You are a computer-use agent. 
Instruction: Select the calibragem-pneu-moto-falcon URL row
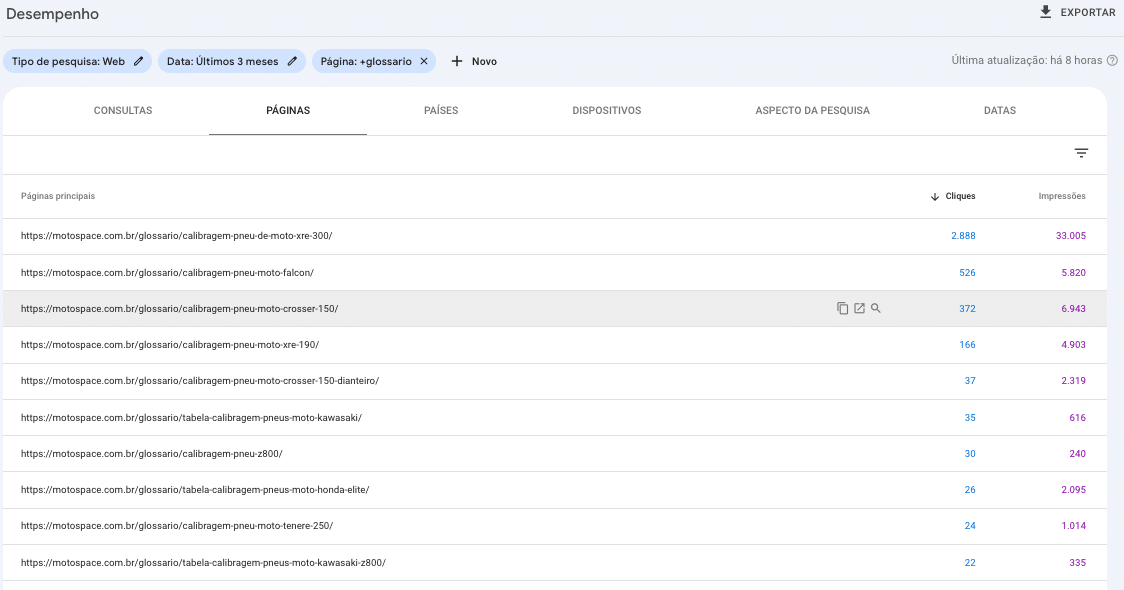[x=555, y=272]
